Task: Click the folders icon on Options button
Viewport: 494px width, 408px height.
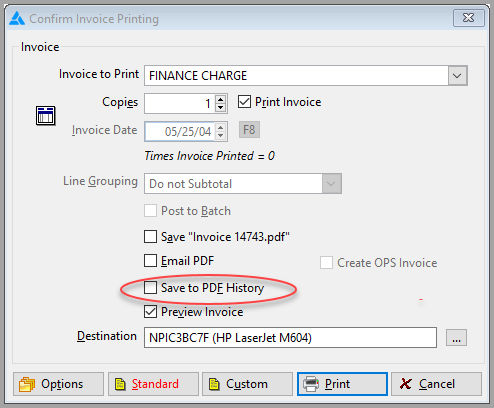Action: tap(27, 384)
